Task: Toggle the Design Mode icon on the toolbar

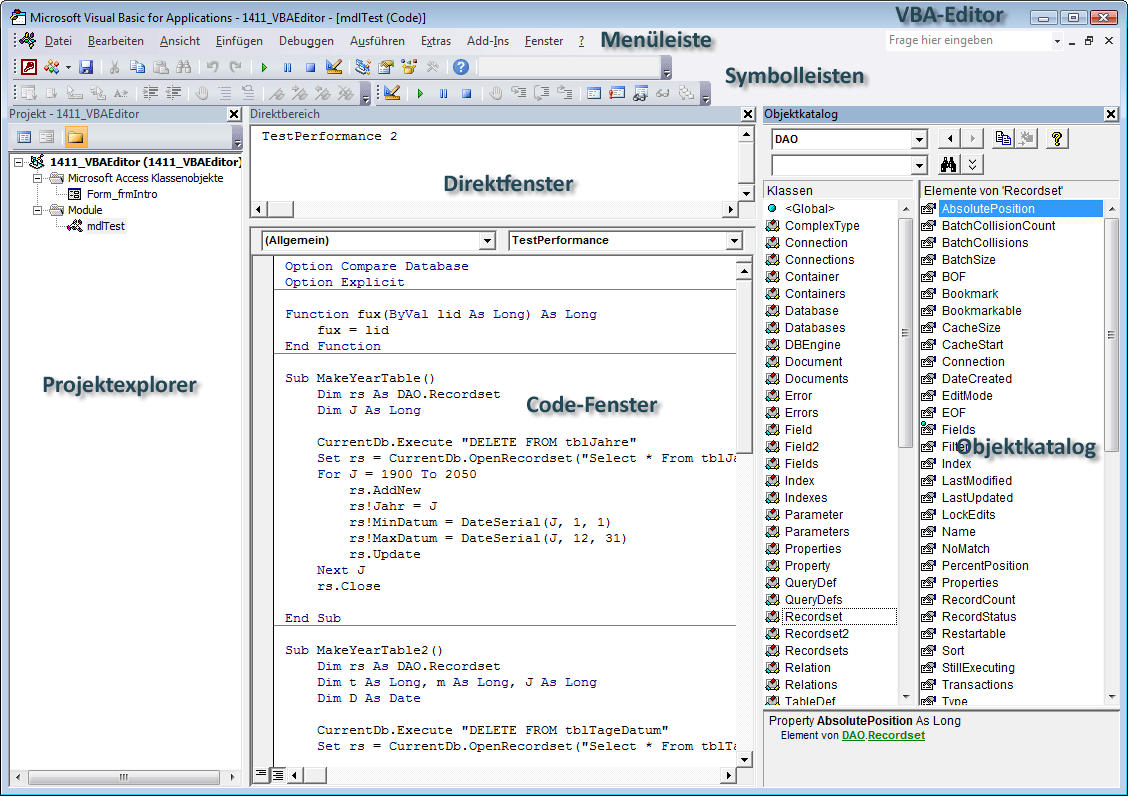Action: pyautogui.click(x=334, y=67)
